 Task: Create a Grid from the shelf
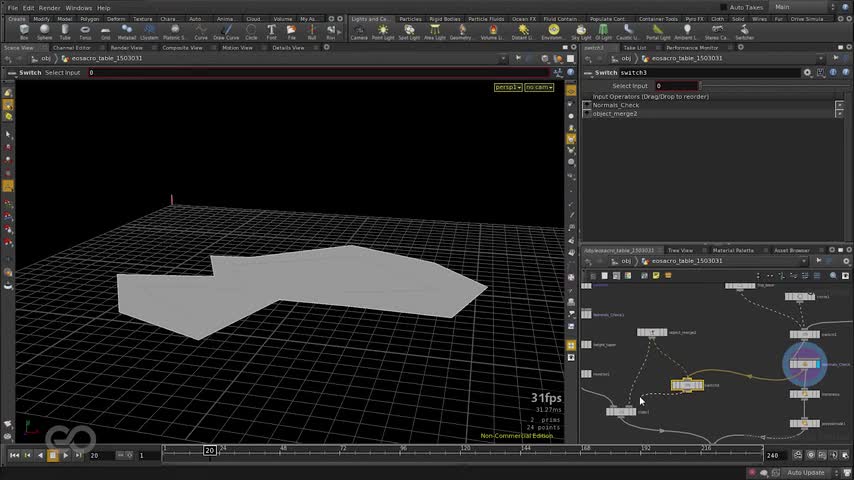pos(106,31)
